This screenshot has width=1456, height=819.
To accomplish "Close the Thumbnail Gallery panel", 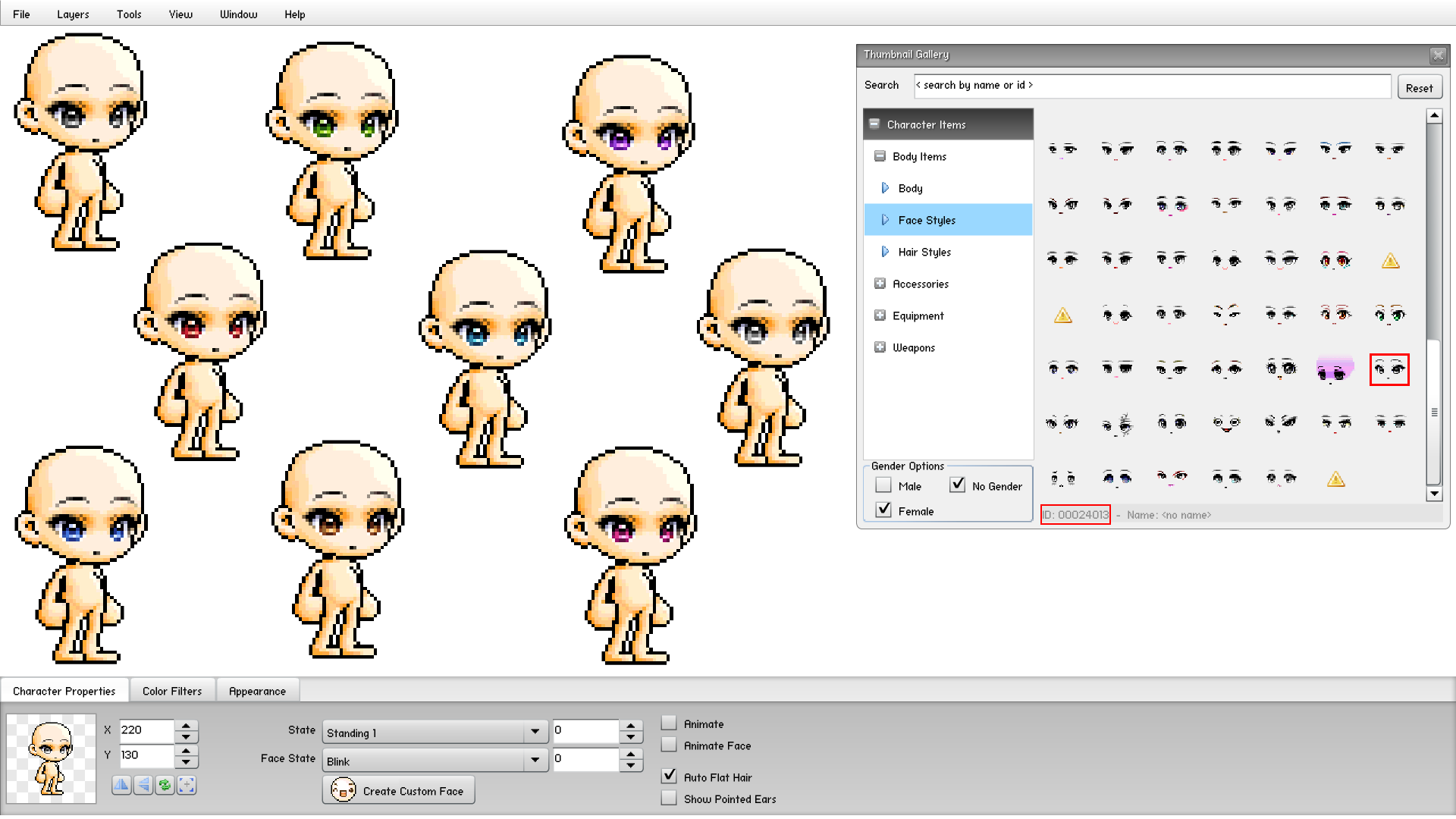I will 1438,55.
